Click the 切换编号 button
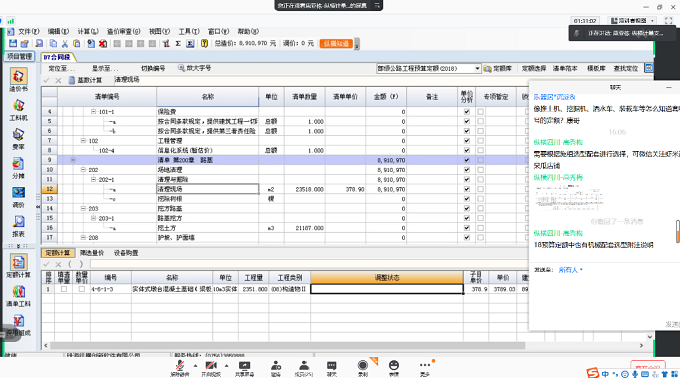The height and width of the screenshot is (378, 680). click(x=153, y=68)
